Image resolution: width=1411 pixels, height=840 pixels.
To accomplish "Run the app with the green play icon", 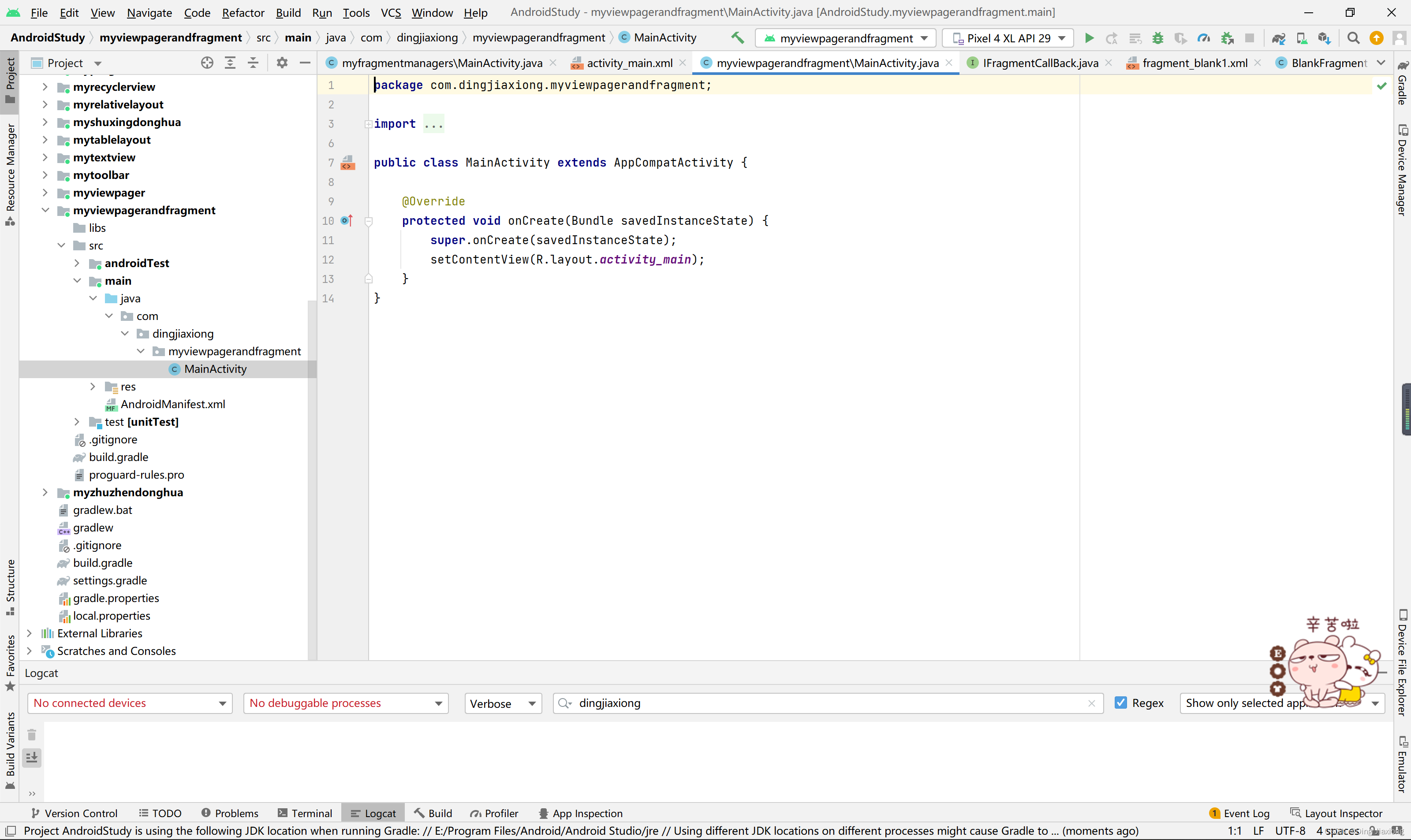I will (1089, 38).
